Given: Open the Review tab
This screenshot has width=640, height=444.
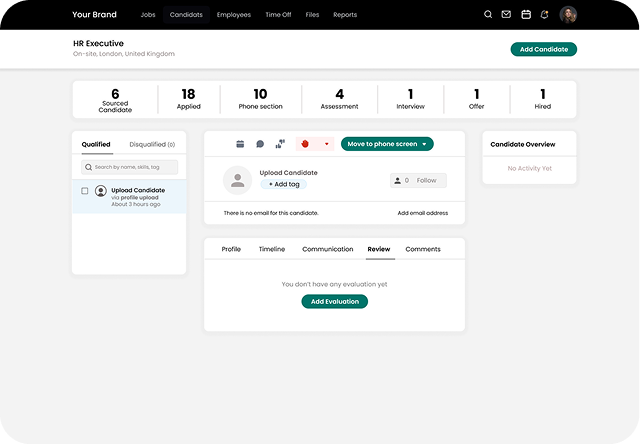Looking at the screenshot, I should point(379,249).
